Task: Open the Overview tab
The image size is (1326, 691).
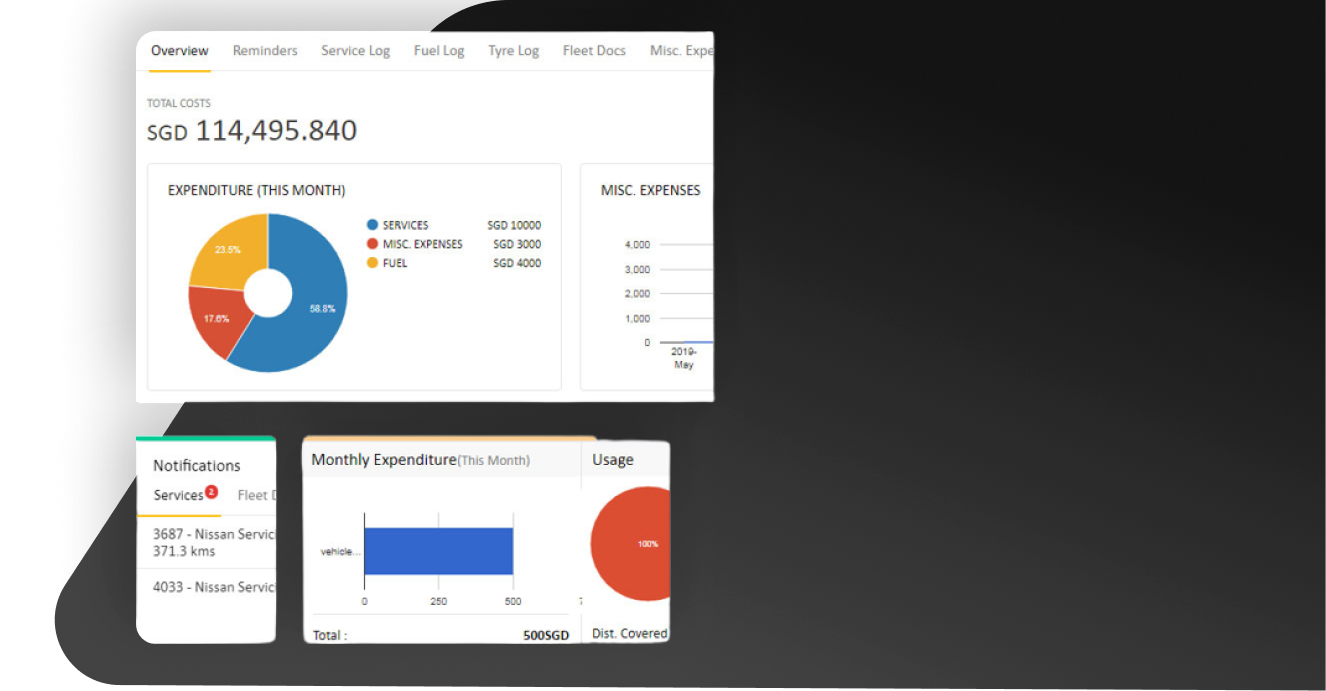Action: tap(180, 51)
